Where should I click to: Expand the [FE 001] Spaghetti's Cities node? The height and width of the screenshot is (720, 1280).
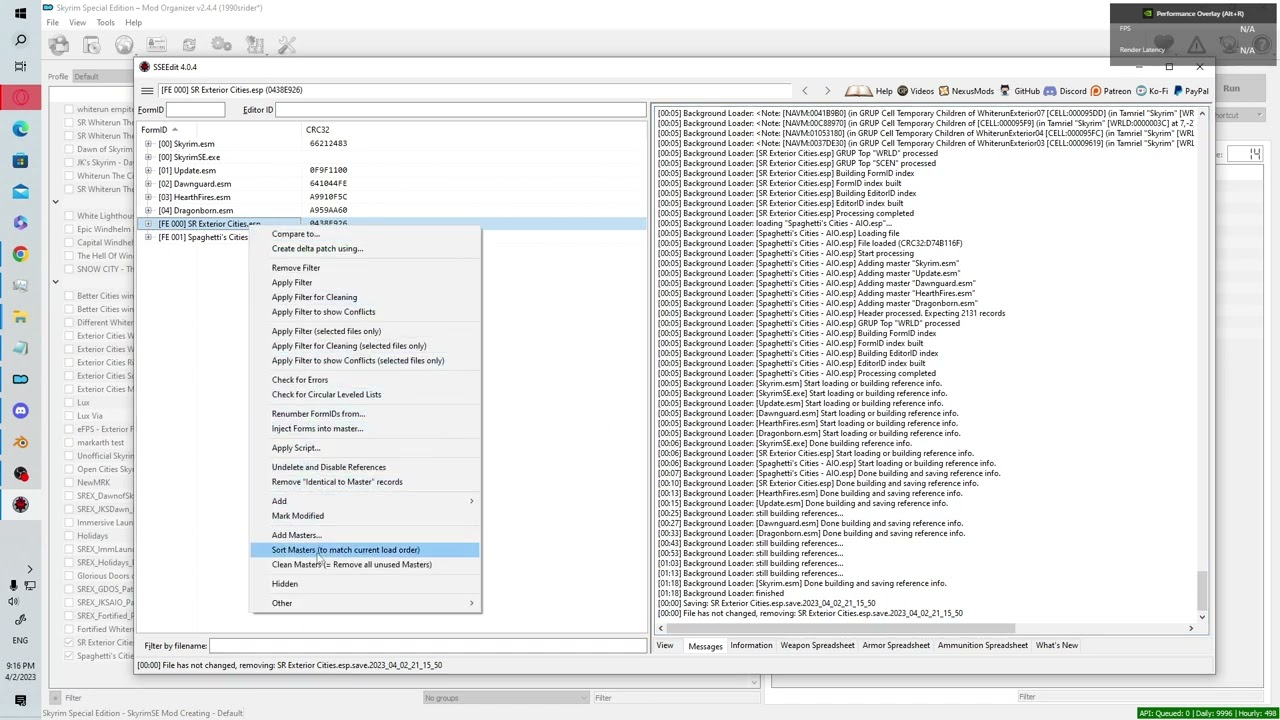[148, 237]
